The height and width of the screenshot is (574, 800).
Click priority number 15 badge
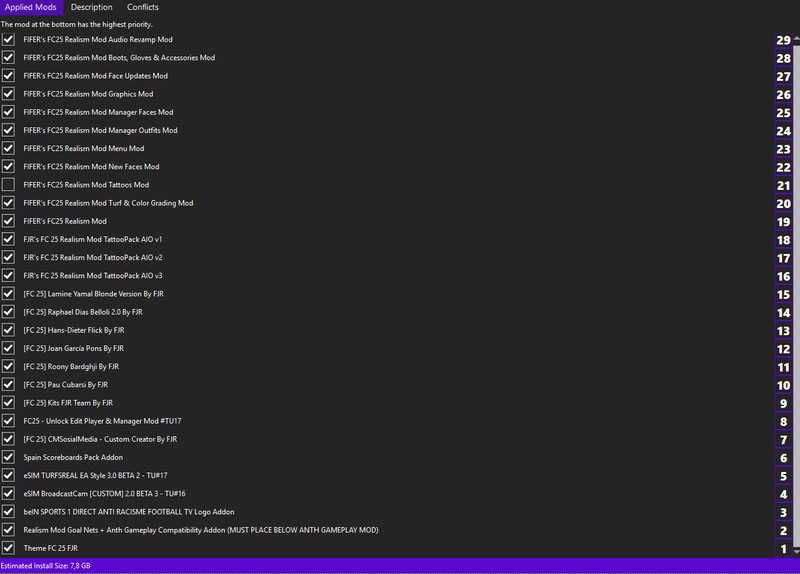point(783,294)
